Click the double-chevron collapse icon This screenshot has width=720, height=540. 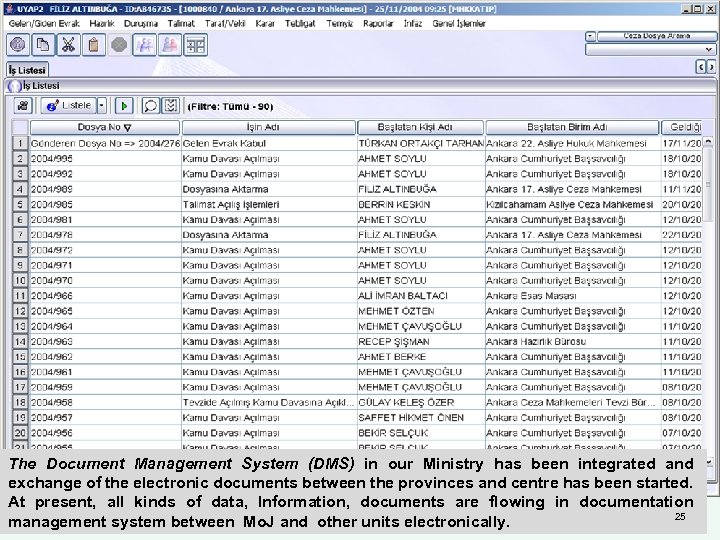[x=171, y=106]
